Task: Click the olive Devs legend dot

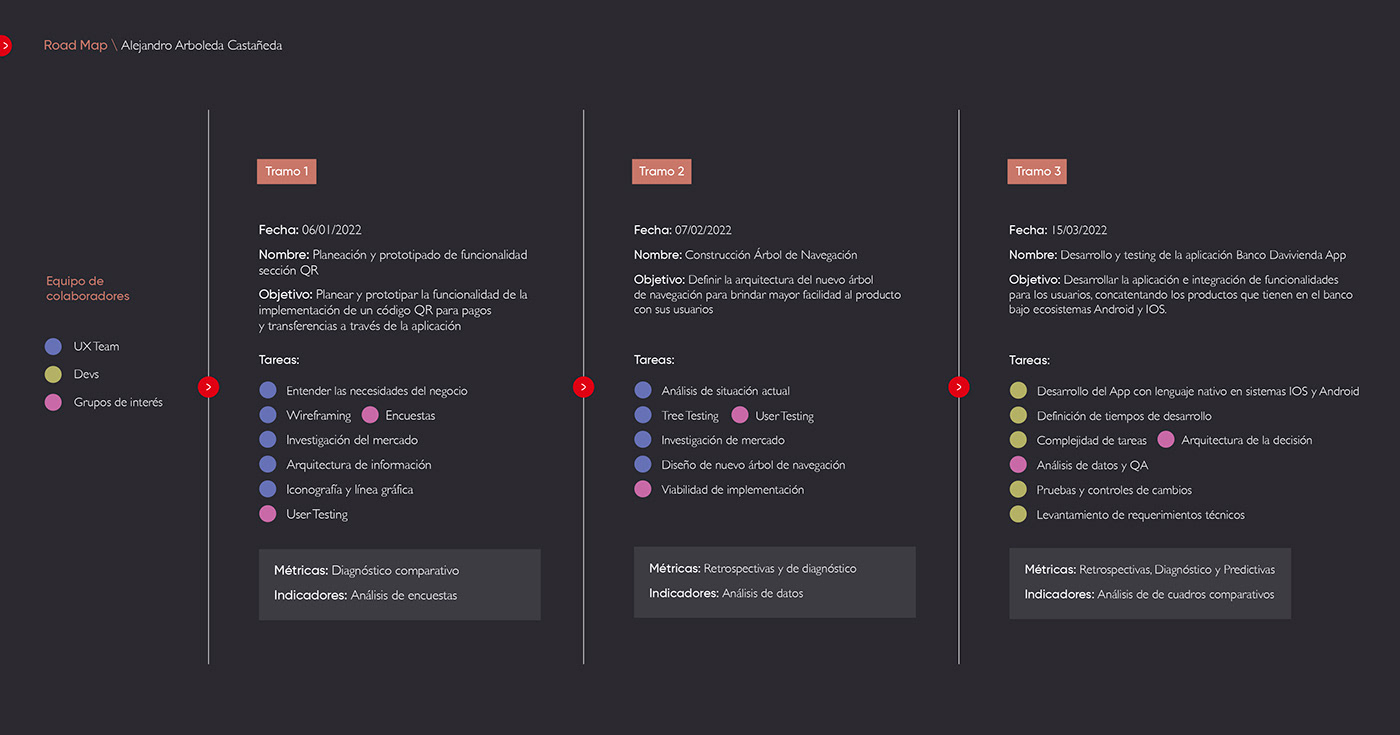Action: coord(54,375)
